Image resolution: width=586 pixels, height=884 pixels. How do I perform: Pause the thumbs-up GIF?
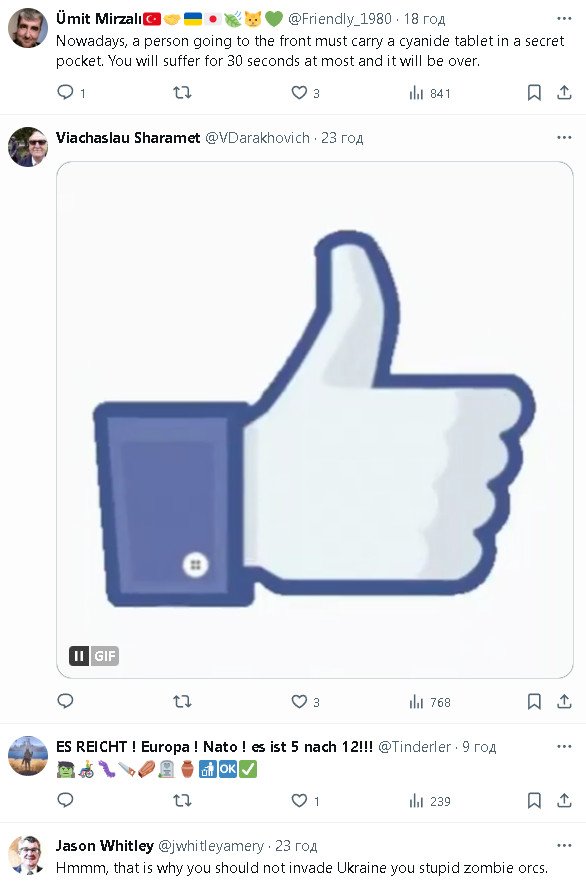pos(79,656)
